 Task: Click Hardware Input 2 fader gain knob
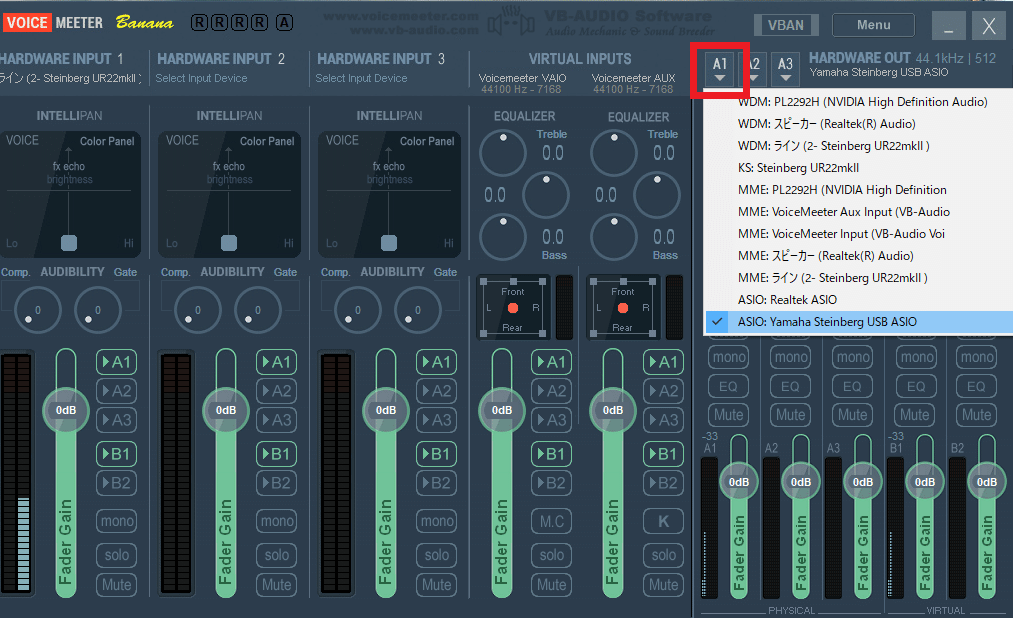(x=225, y=411)
